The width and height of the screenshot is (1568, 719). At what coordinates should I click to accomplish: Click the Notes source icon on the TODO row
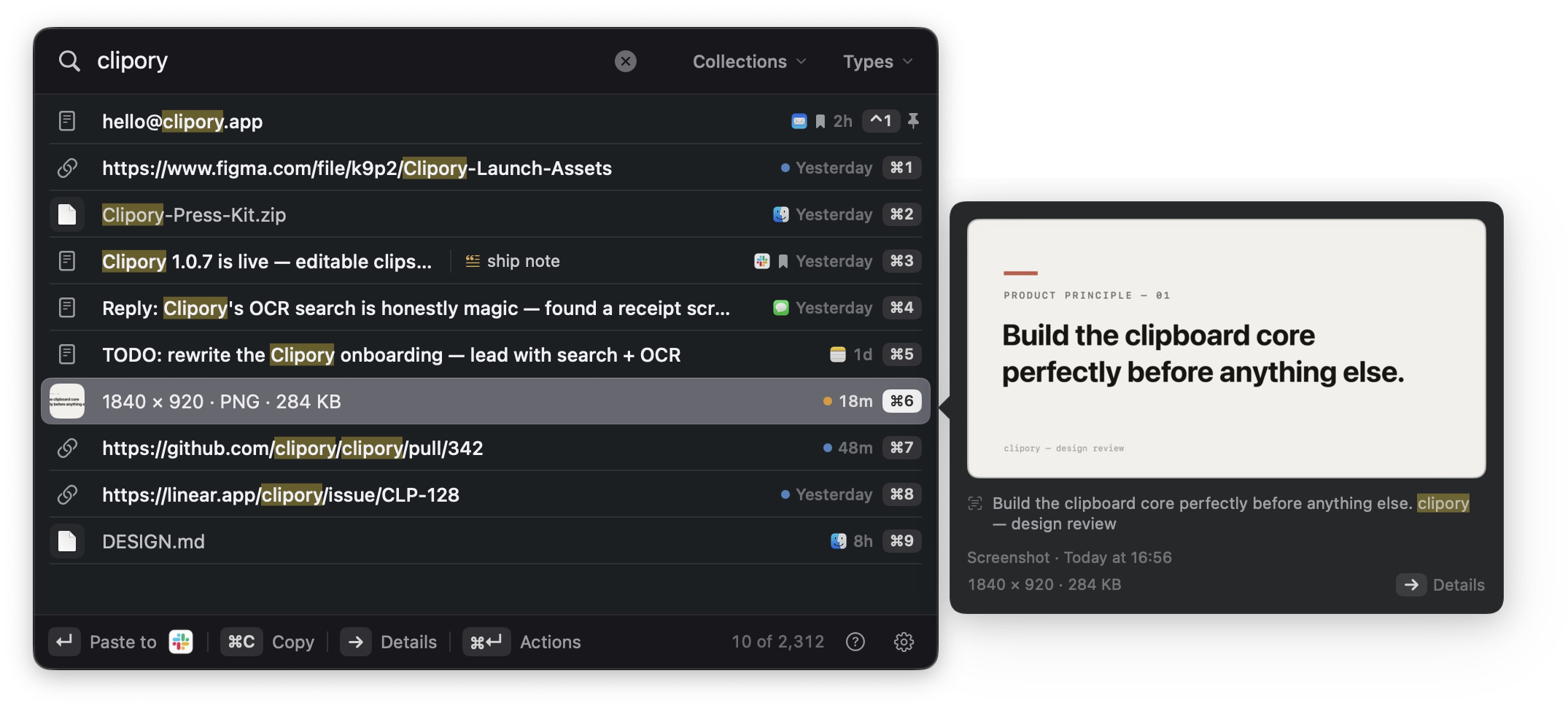pos(838,354)
